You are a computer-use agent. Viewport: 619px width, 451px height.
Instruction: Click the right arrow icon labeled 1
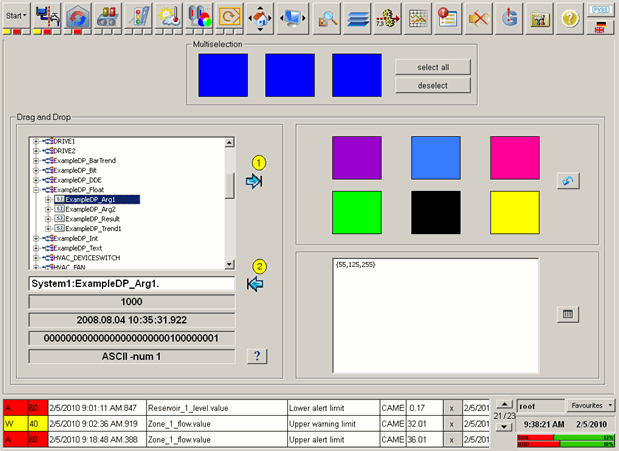254,182
